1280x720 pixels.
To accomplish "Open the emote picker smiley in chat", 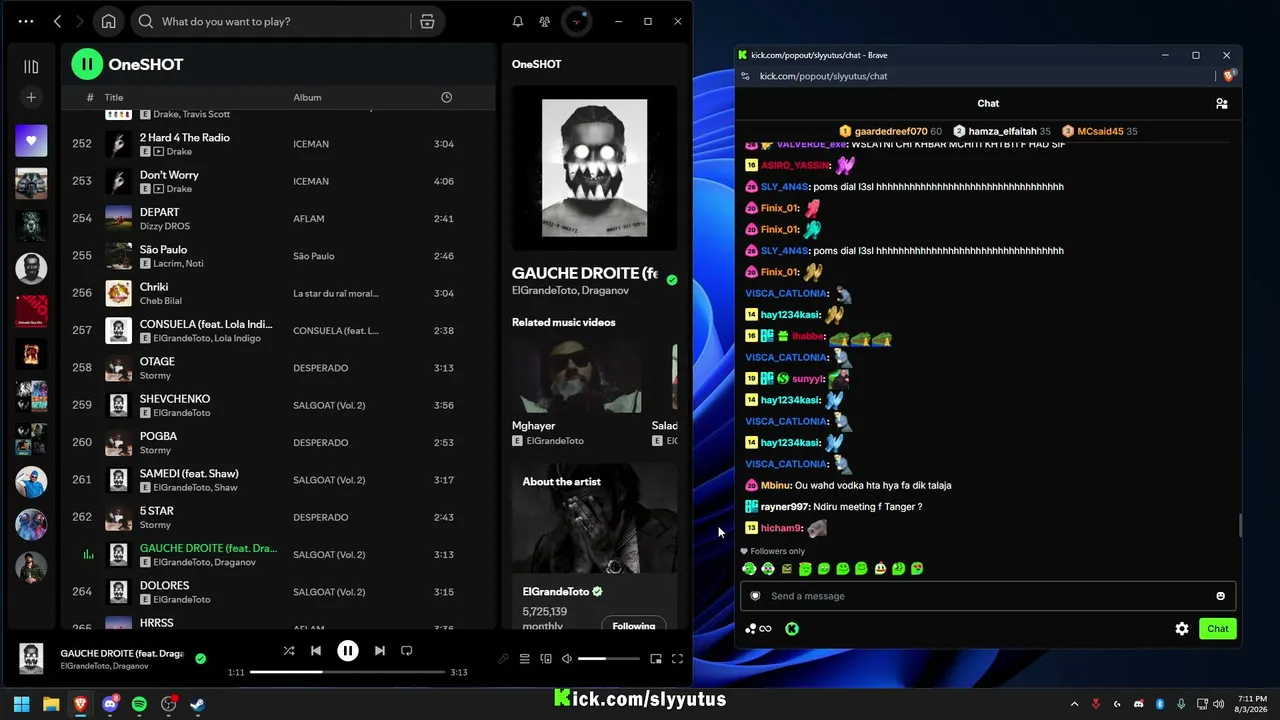I will 1220,596.
